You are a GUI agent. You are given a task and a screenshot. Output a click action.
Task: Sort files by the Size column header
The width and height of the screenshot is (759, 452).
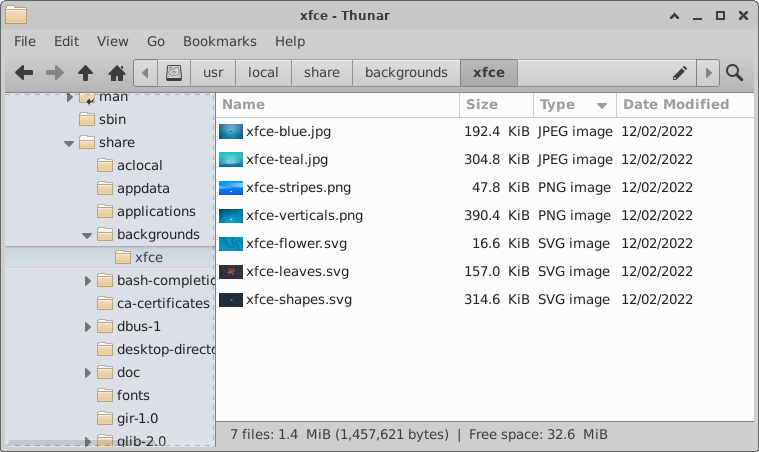[496, 105]
